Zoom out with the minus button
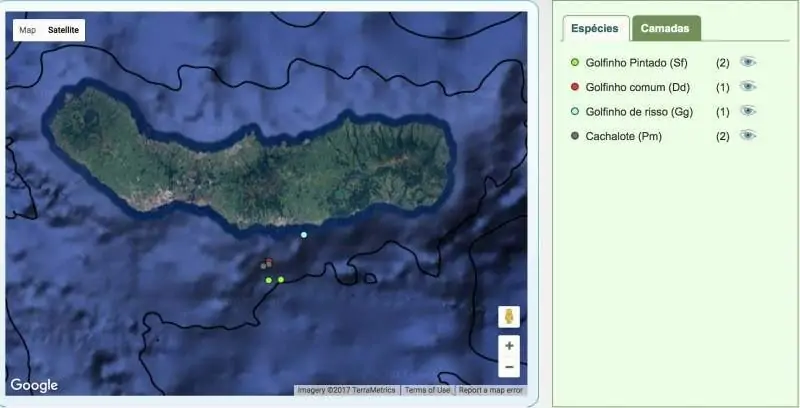 pos(509,367)
